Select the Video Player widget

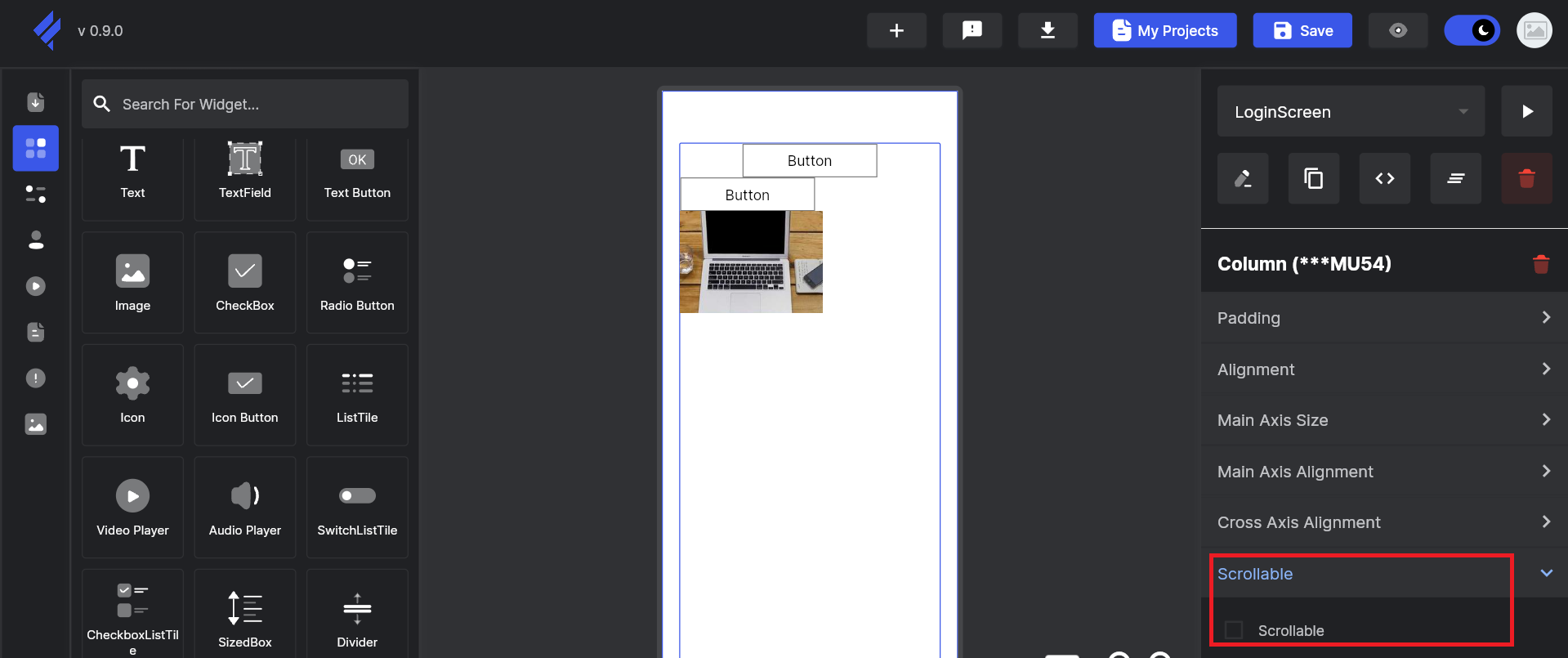click(x=132, y=507)
